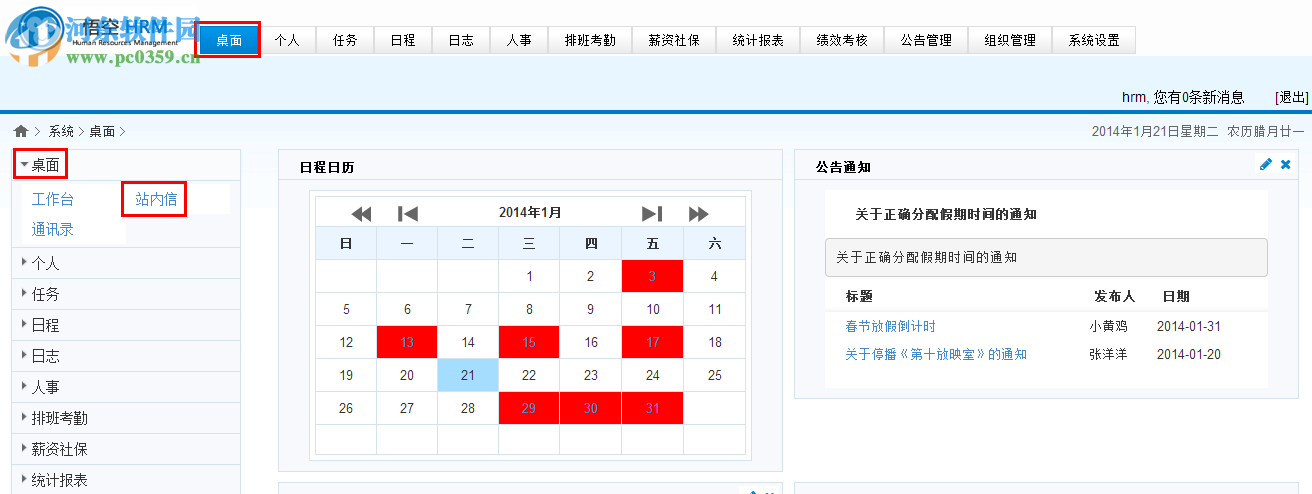This screenshot has width=1312, height=494.
Task: Click the 系统 breadcrumb item
Action: (x=61, y=131)
